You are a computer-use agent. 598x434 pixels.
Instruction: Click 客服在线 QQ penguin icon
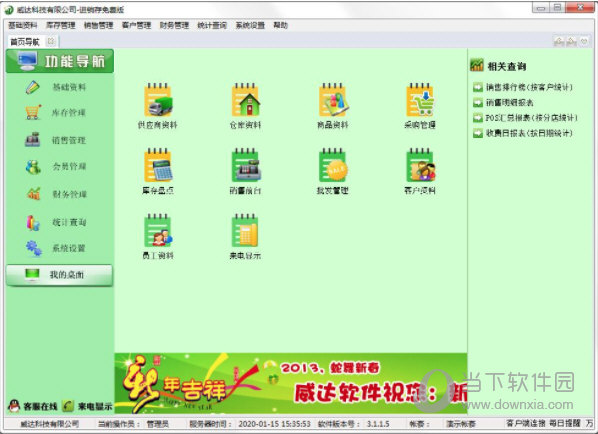pos(14,406)
